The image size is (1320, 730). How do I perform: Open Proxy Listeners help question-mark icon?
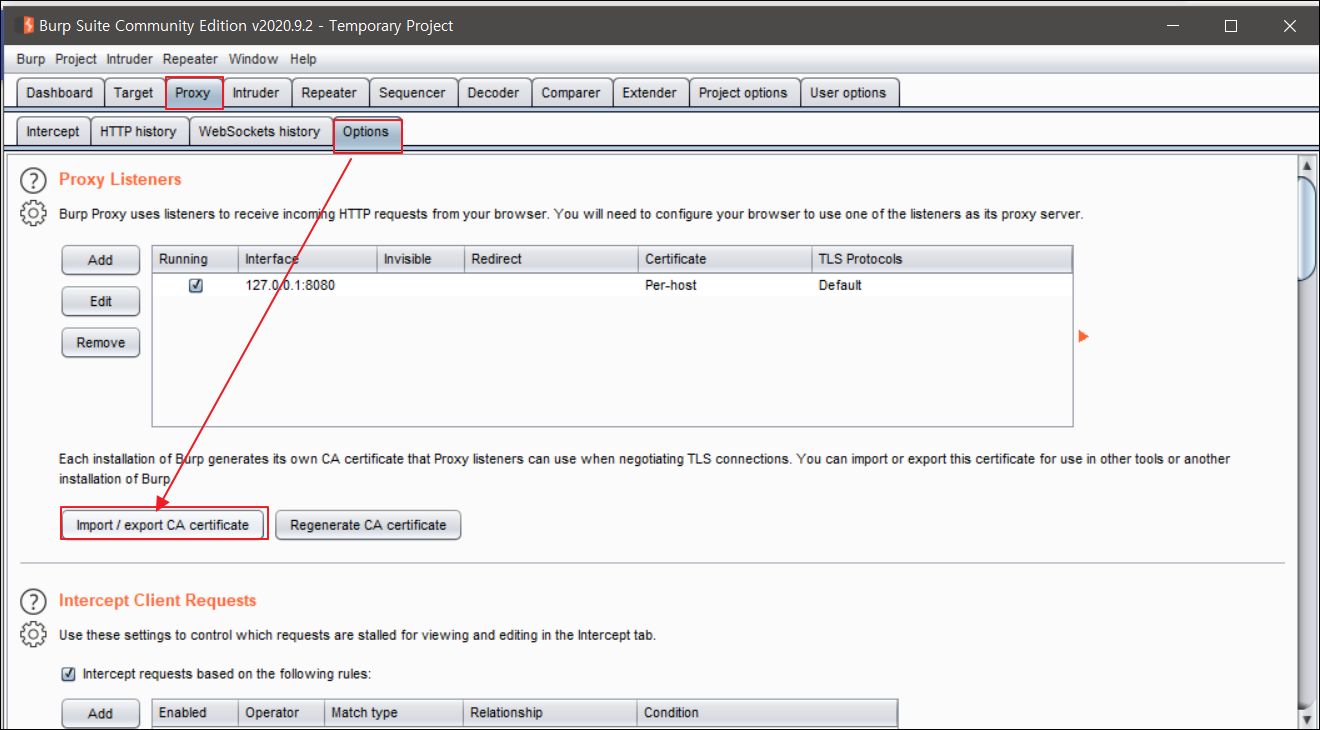pos(34,181)
